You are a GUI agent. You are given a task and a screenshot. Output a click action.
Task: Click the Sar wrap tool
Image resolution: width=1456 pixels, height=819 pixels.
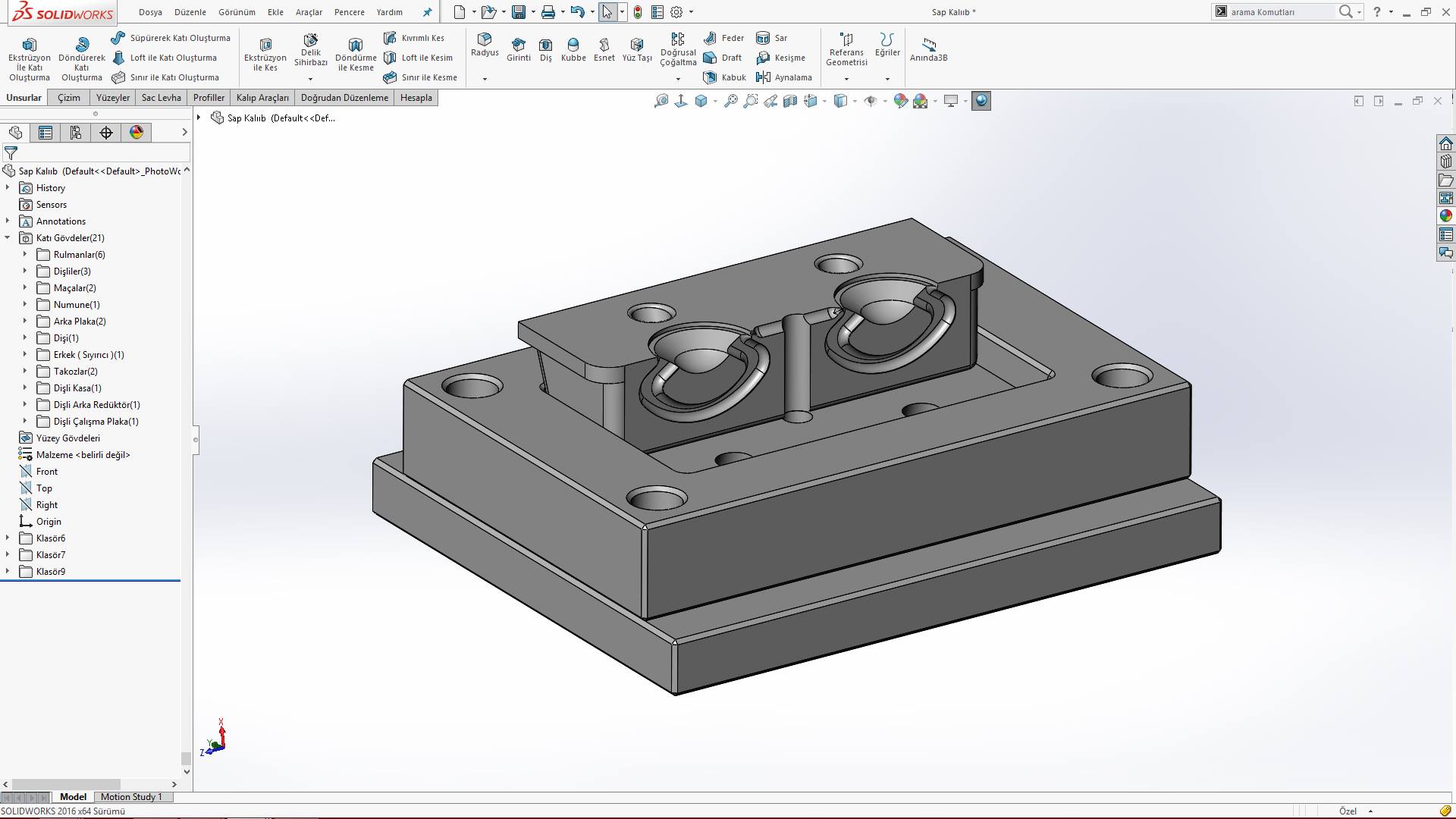tap(772, 38)
